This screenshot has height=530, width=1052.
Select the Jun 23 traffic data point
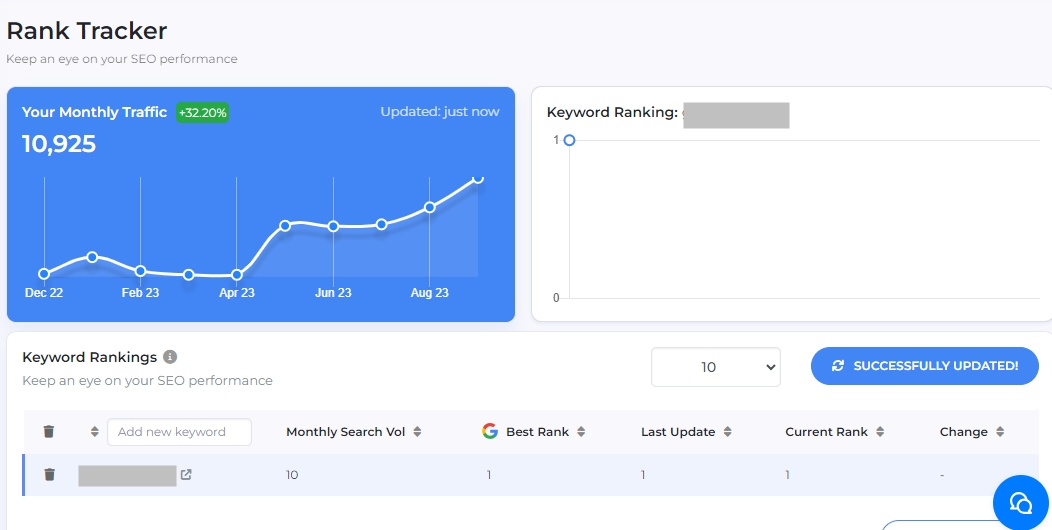[x=333, y=227]
